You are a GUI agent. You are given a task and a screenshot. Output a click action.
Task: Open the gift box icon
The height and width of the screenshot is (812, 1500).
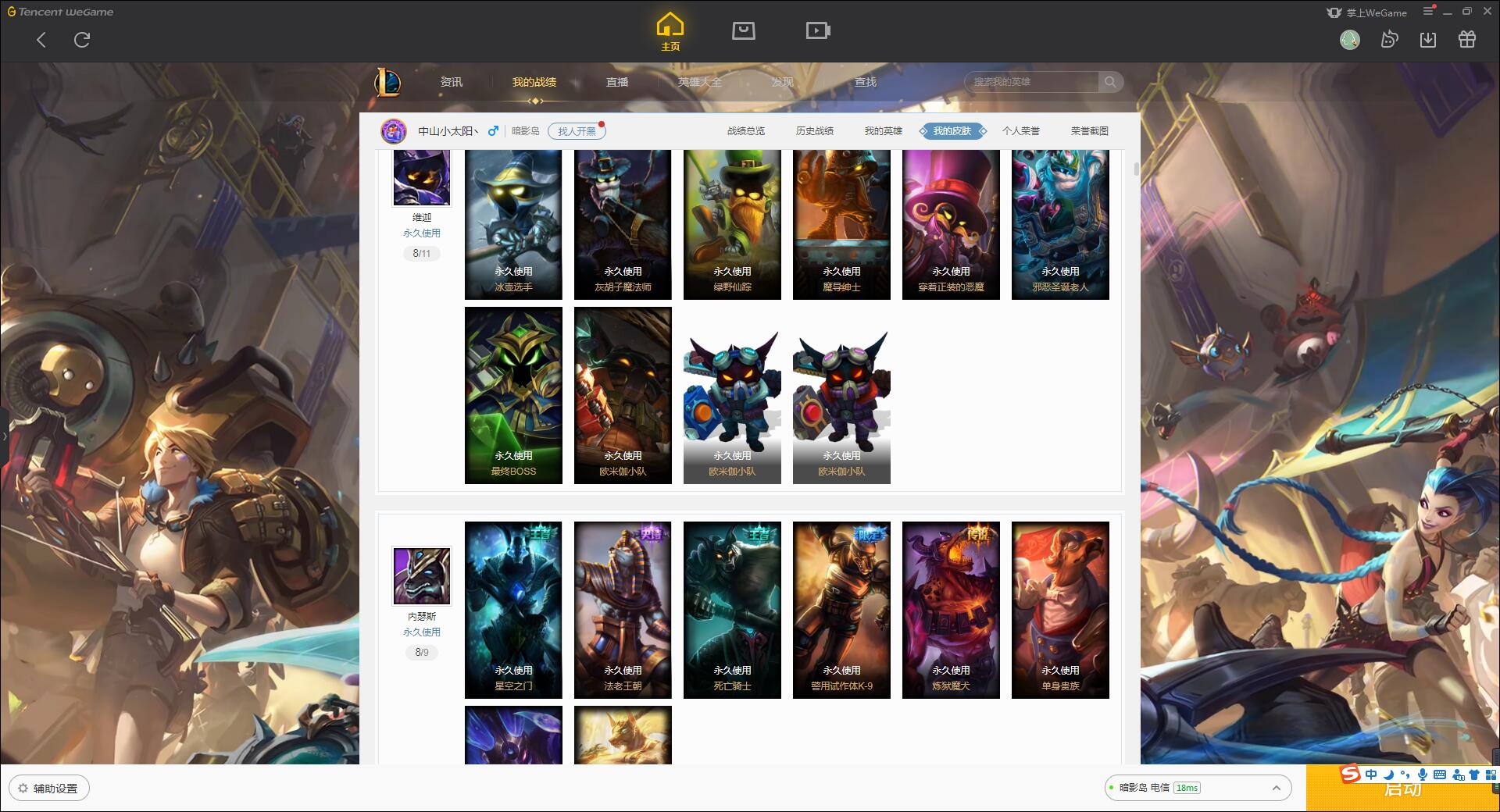pyautogui.click(x=1467, y=39)
